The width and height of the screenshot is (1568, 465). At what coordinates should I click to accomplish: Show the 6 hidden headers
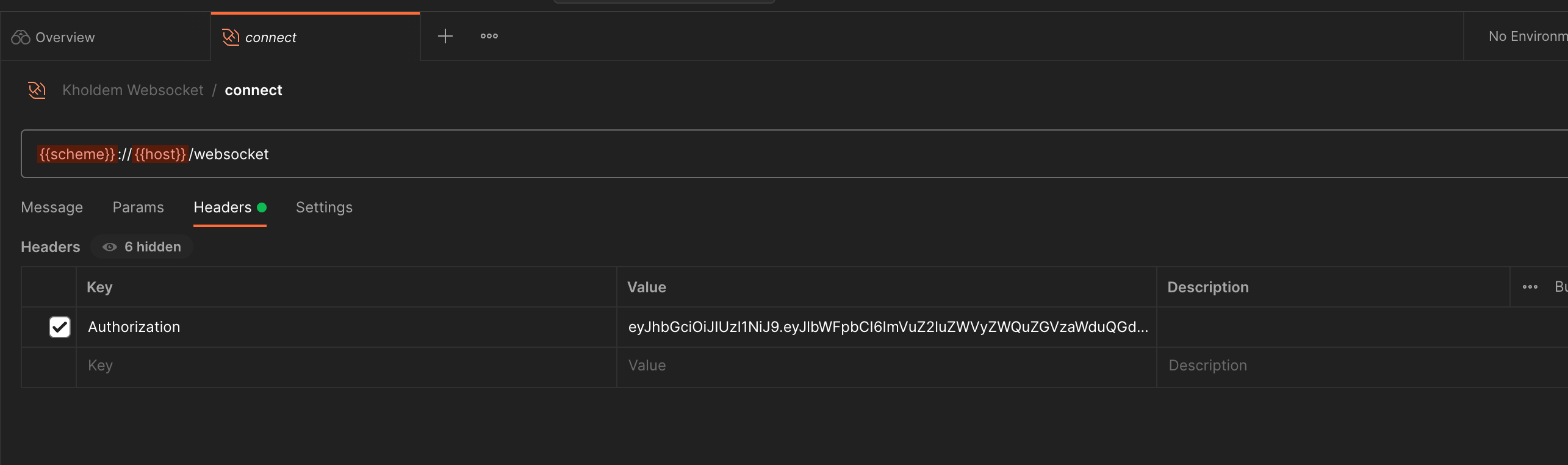coord(152,247)
